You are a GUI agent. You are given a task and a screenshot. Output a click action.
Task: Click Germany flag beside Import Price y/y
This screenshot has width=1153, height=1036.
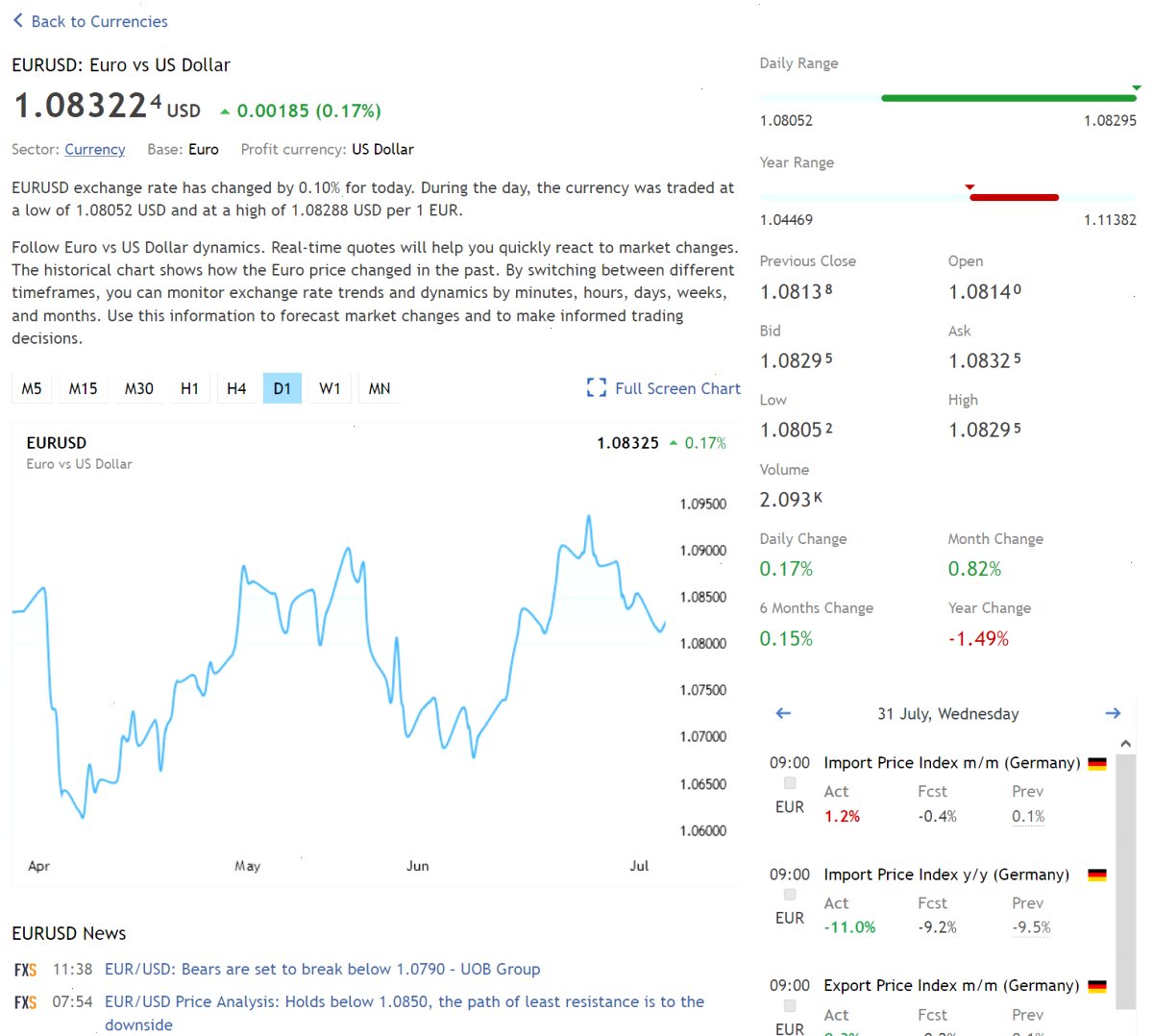(1097, 876)
